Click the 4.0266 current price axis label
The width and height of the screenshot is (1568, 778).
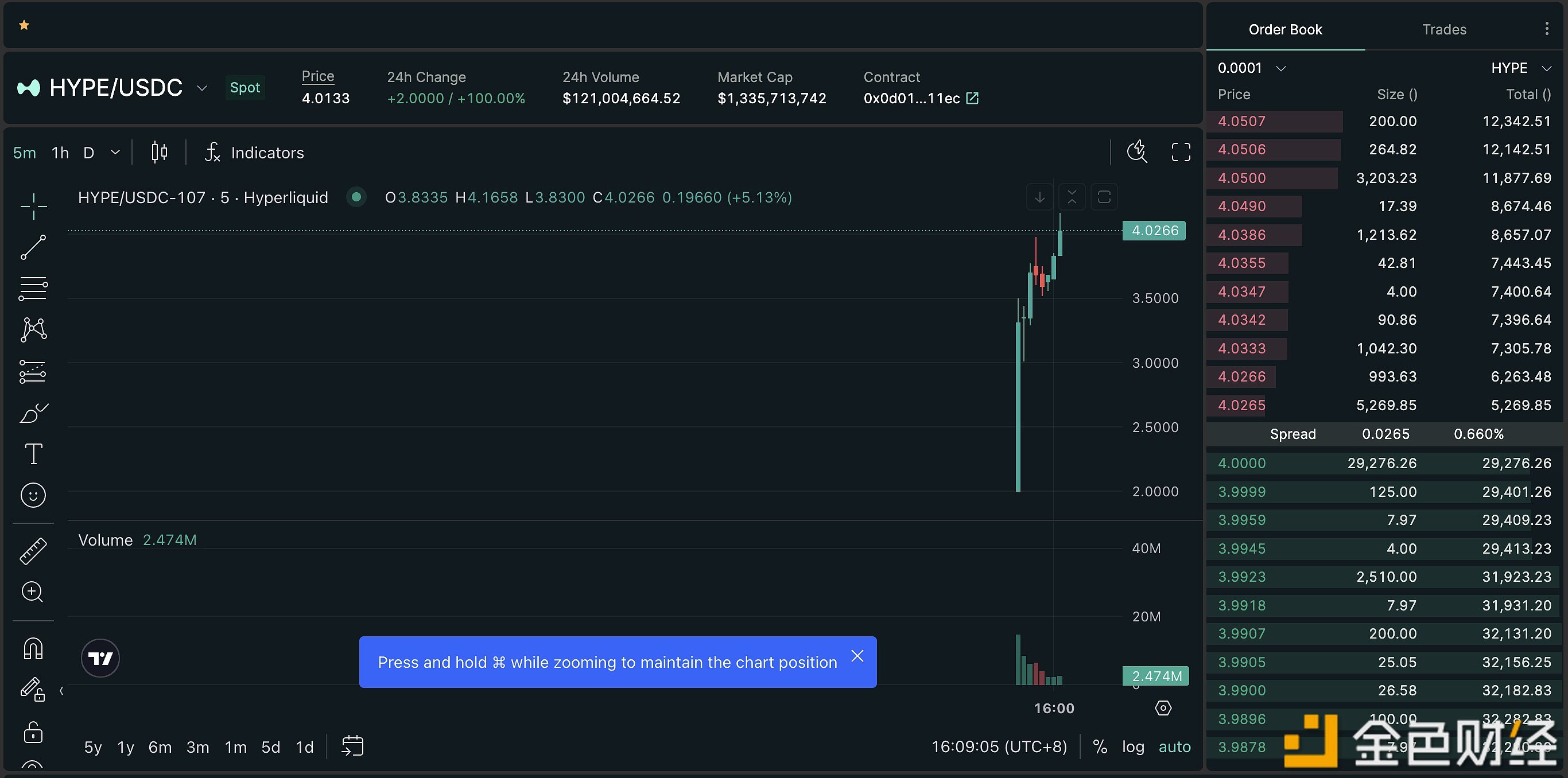click(1154, 231)
